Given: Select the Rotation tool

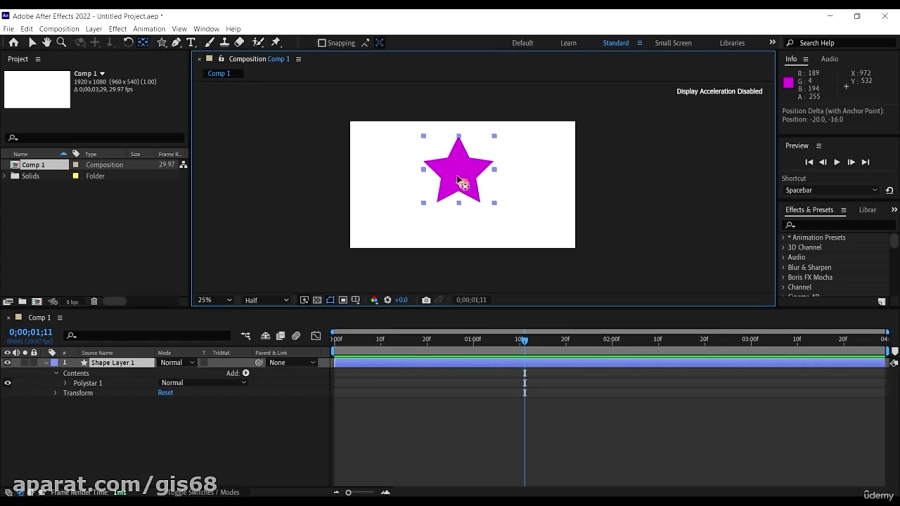Looking at the screenshot, I should 128,42.
